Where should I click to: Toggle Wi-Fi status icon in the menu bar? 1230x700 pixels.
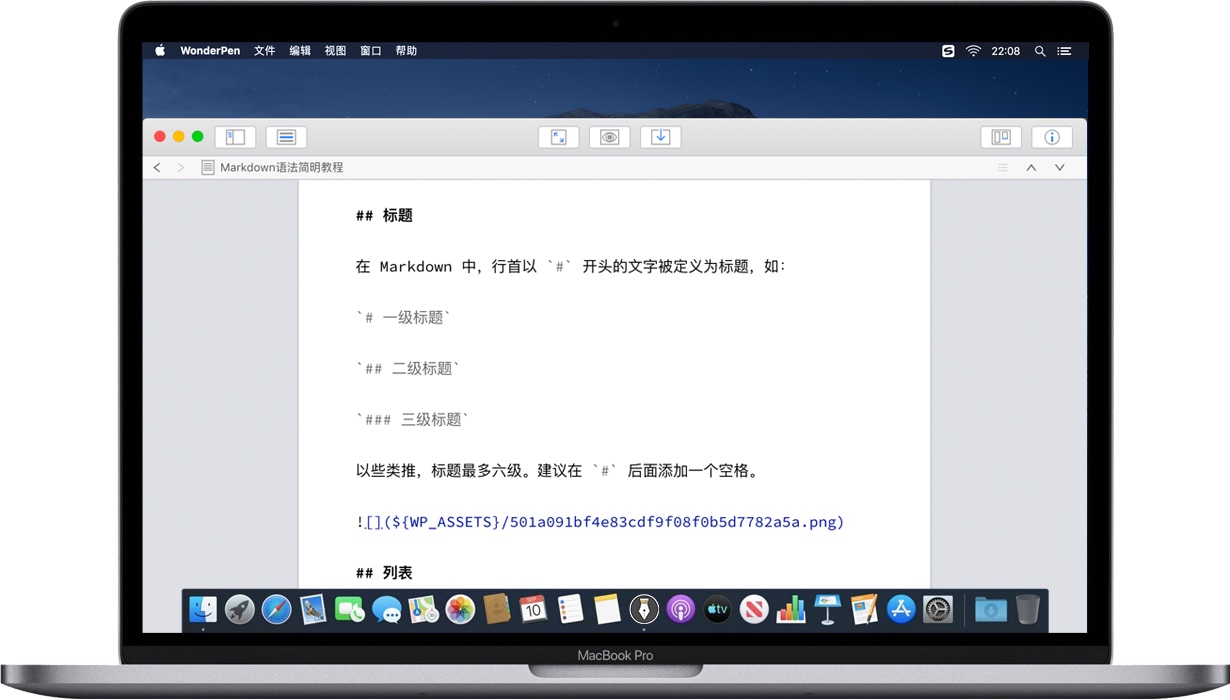click(972, 51)
